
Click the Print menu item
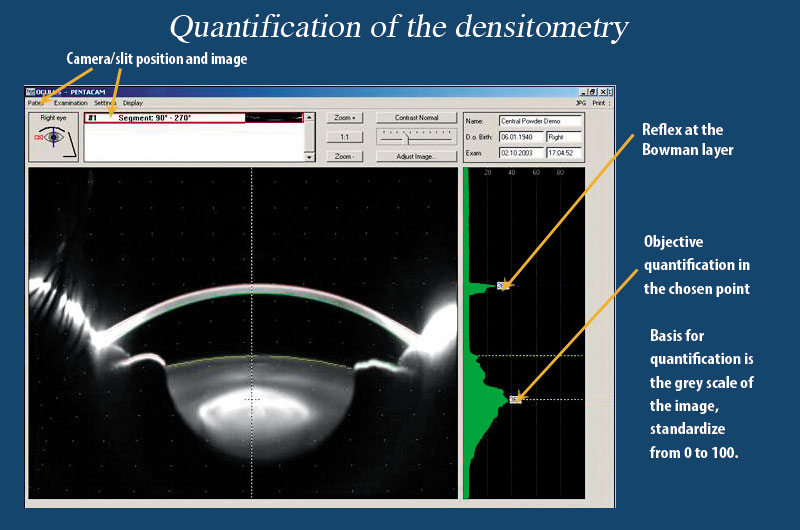pyautogui.click(x=599, y=103)
